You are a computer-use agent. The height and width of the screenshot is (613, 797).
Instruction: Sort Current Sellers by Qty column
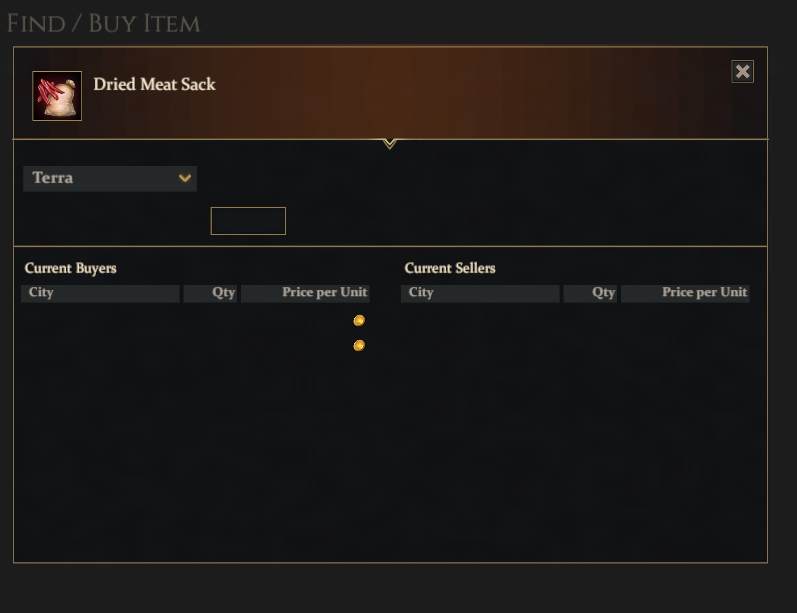coord(590,293)
